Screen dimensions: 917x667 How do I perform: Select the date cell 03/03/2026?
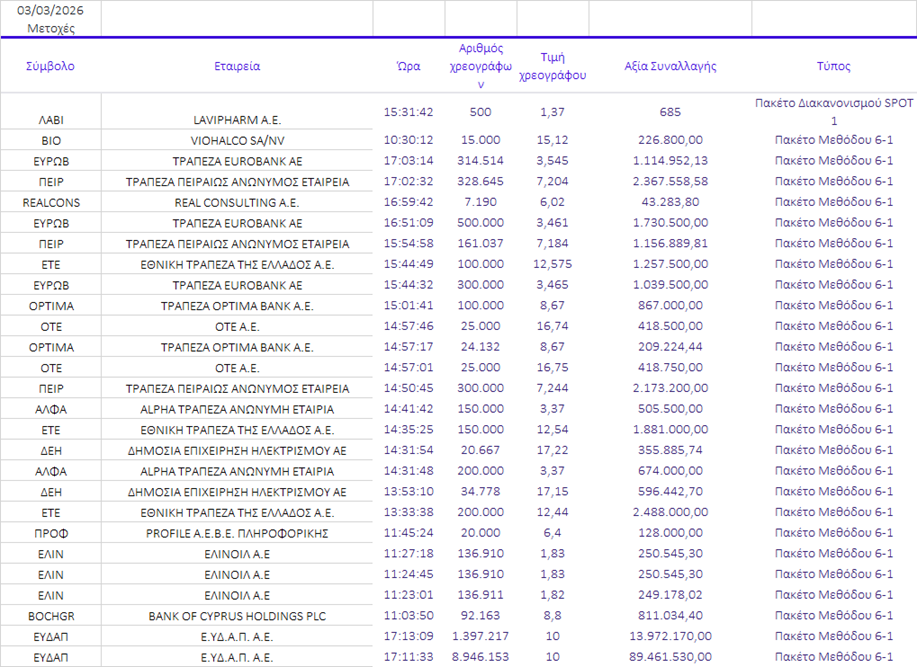tap(50, 11)
